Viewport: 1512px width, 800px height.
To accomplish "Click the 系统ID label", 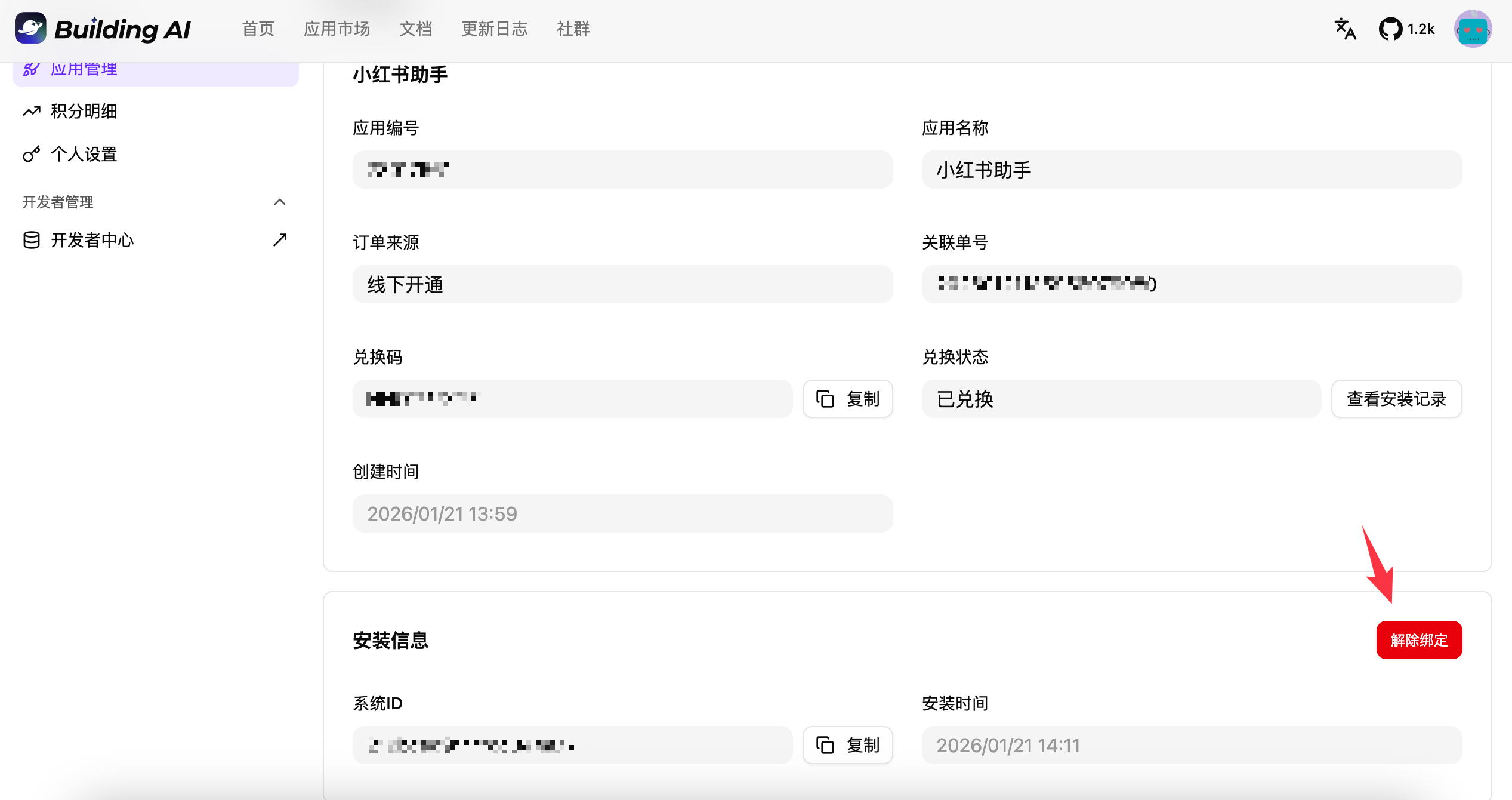I will point(377,703).
